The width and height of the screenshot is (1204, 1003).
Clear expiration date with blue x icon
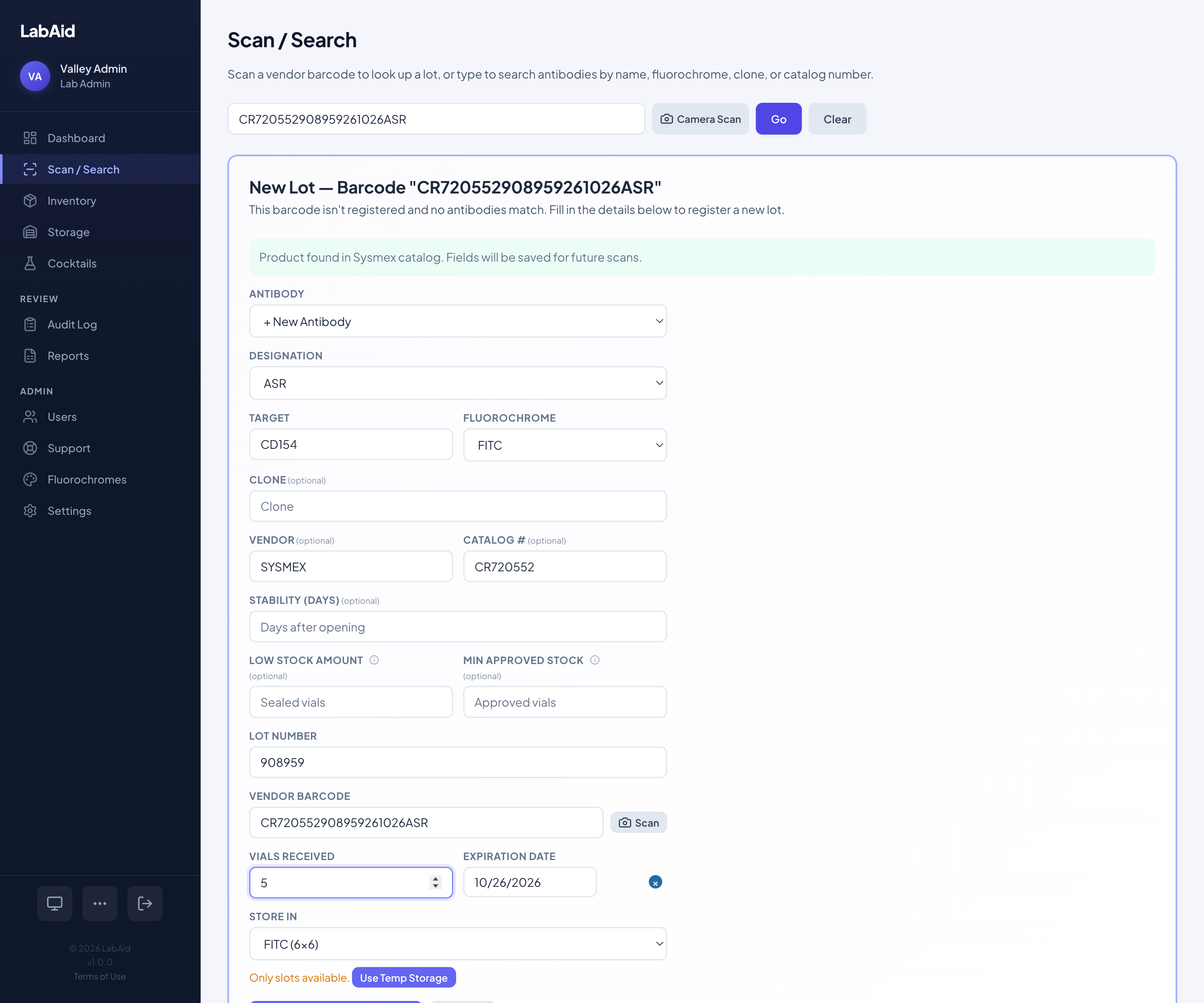tap(655, 882)
